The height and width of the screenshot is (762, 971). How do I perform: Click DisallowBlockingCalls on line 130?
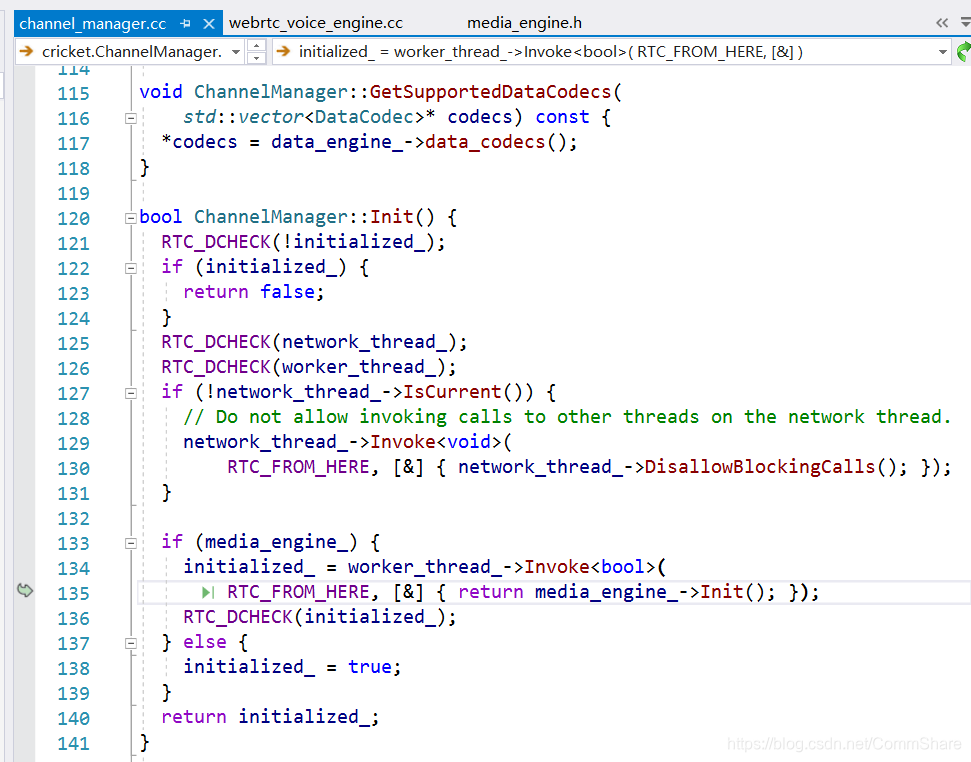click(760, 466)
